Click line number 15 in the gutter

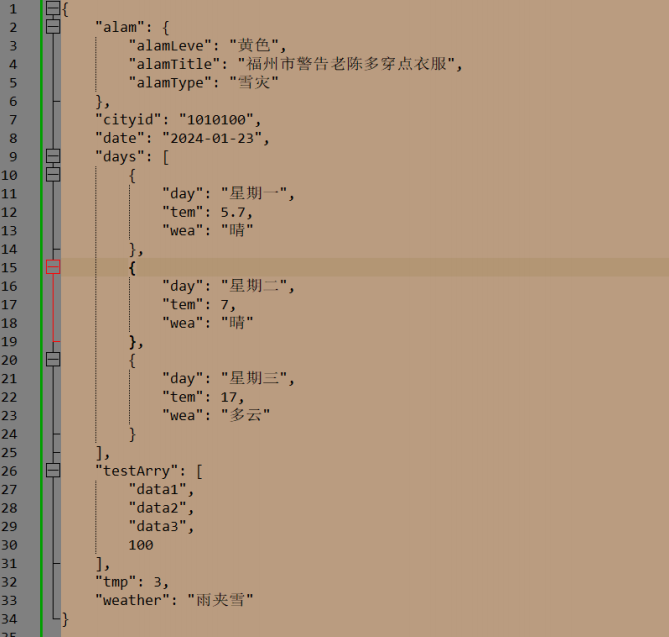coord(9,268)
